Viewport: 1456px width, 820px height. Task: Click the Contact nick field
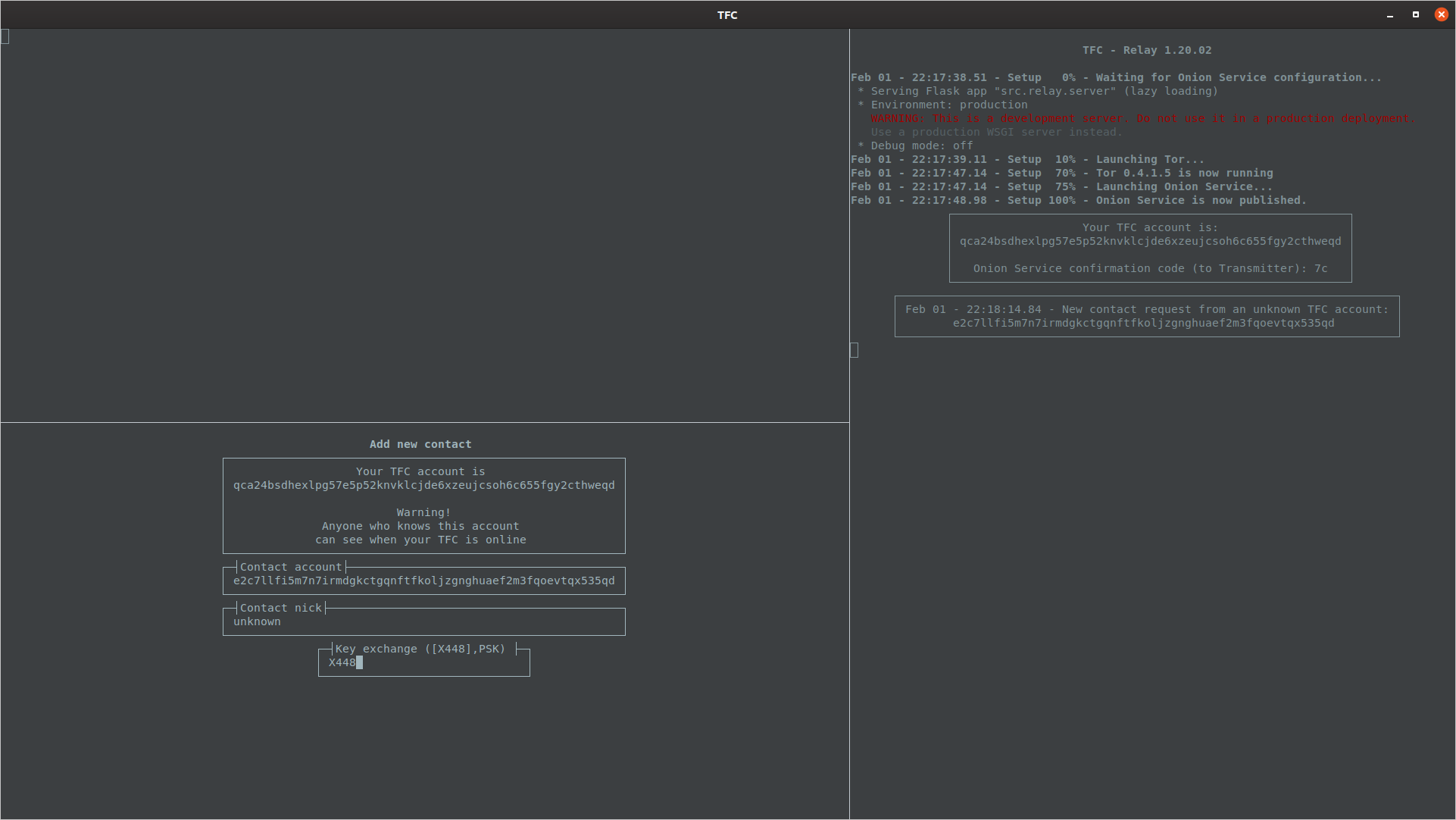[423, 621]
